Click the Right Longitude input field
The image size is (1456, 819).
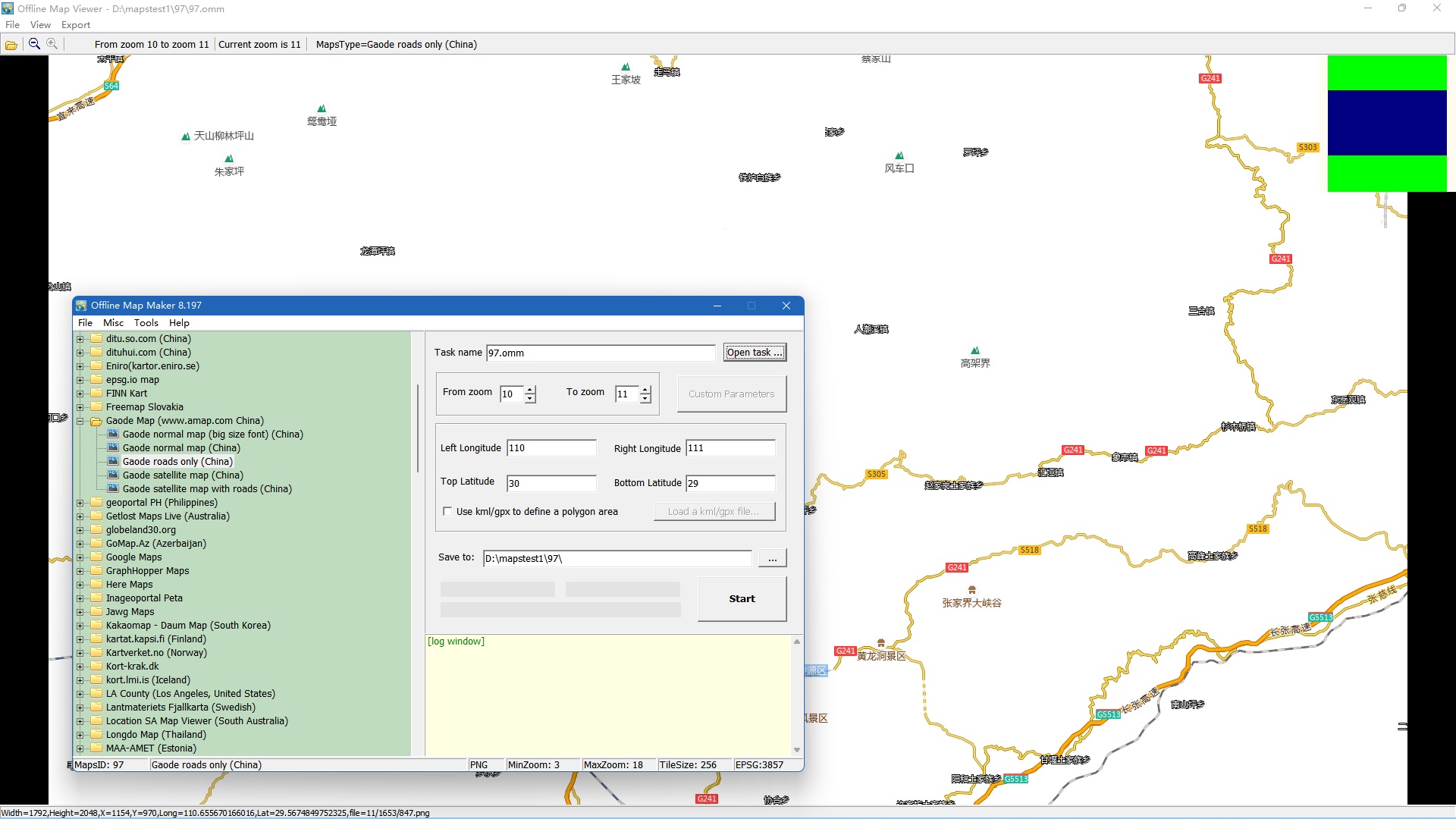pyautogui.click(x=730, y=448)
